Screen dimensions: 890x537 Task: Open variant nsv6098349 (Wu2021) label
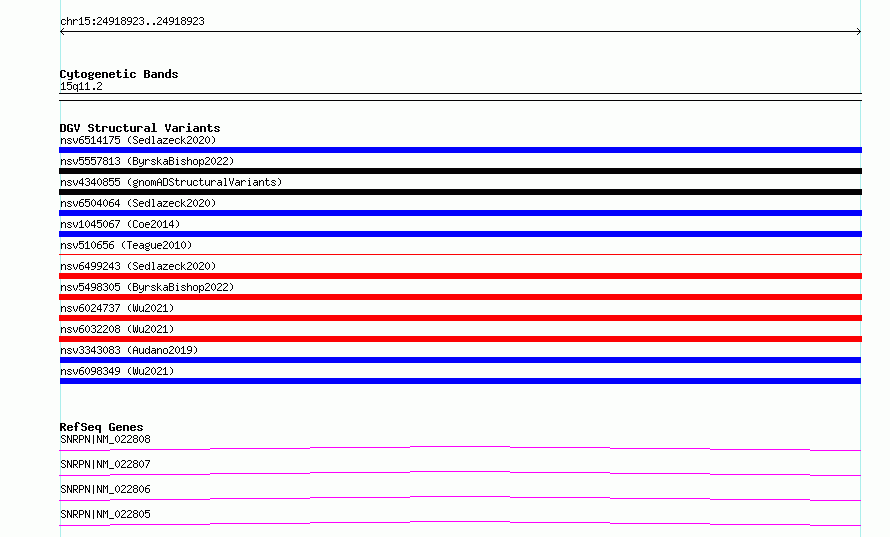[117, 371]
